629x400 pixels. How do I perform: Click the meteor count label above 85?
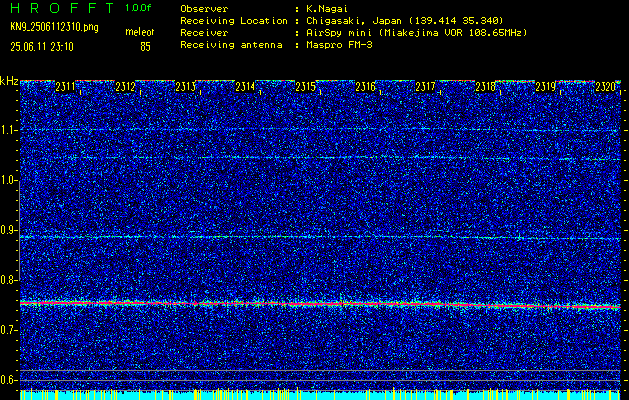(x=140, y=32)
